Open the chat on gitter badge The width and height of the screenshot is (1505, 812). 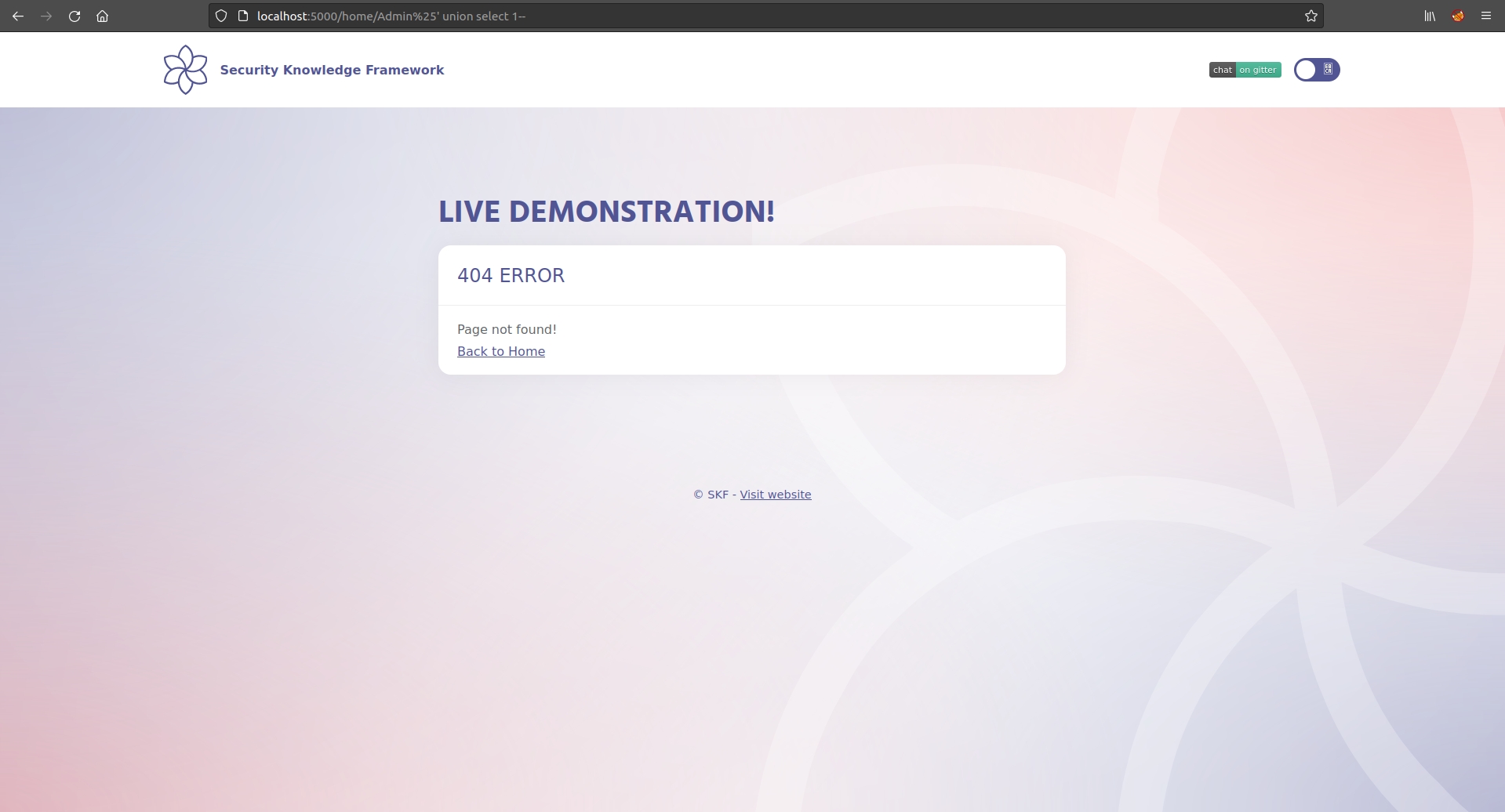click(x=1245, y=70)
